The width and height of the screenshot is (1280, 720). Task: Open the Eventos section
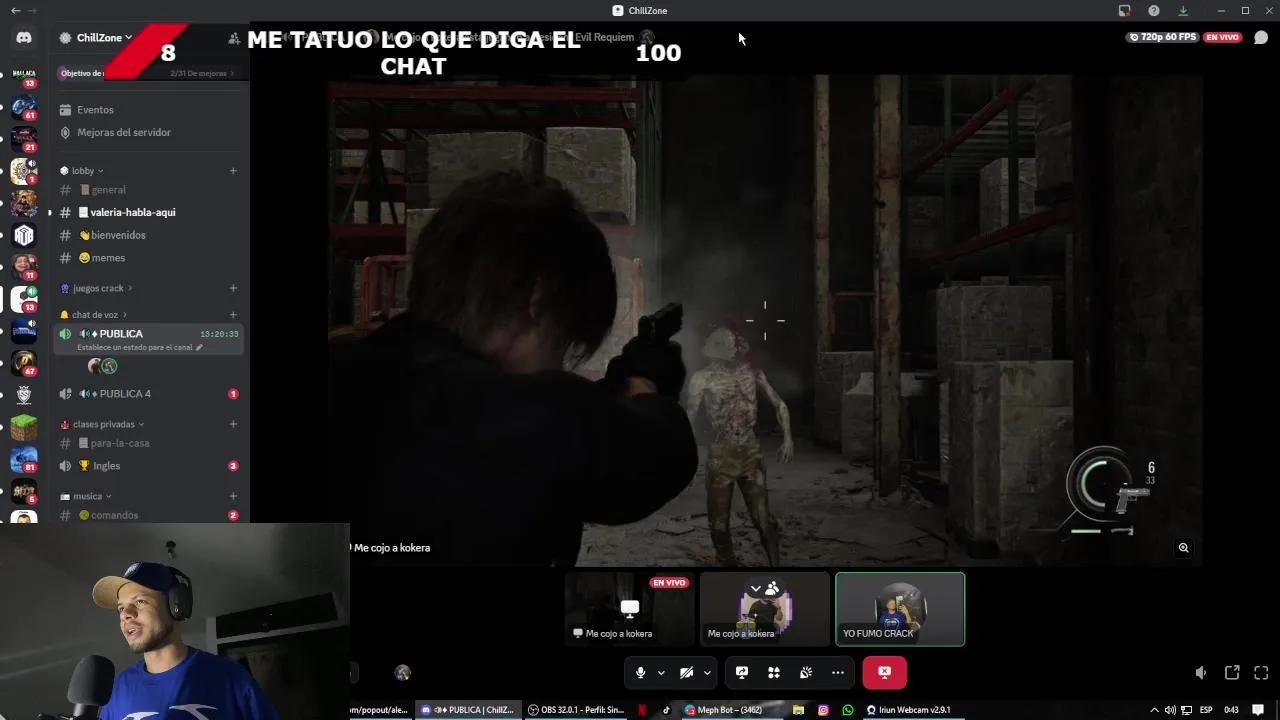pos(95,110)
